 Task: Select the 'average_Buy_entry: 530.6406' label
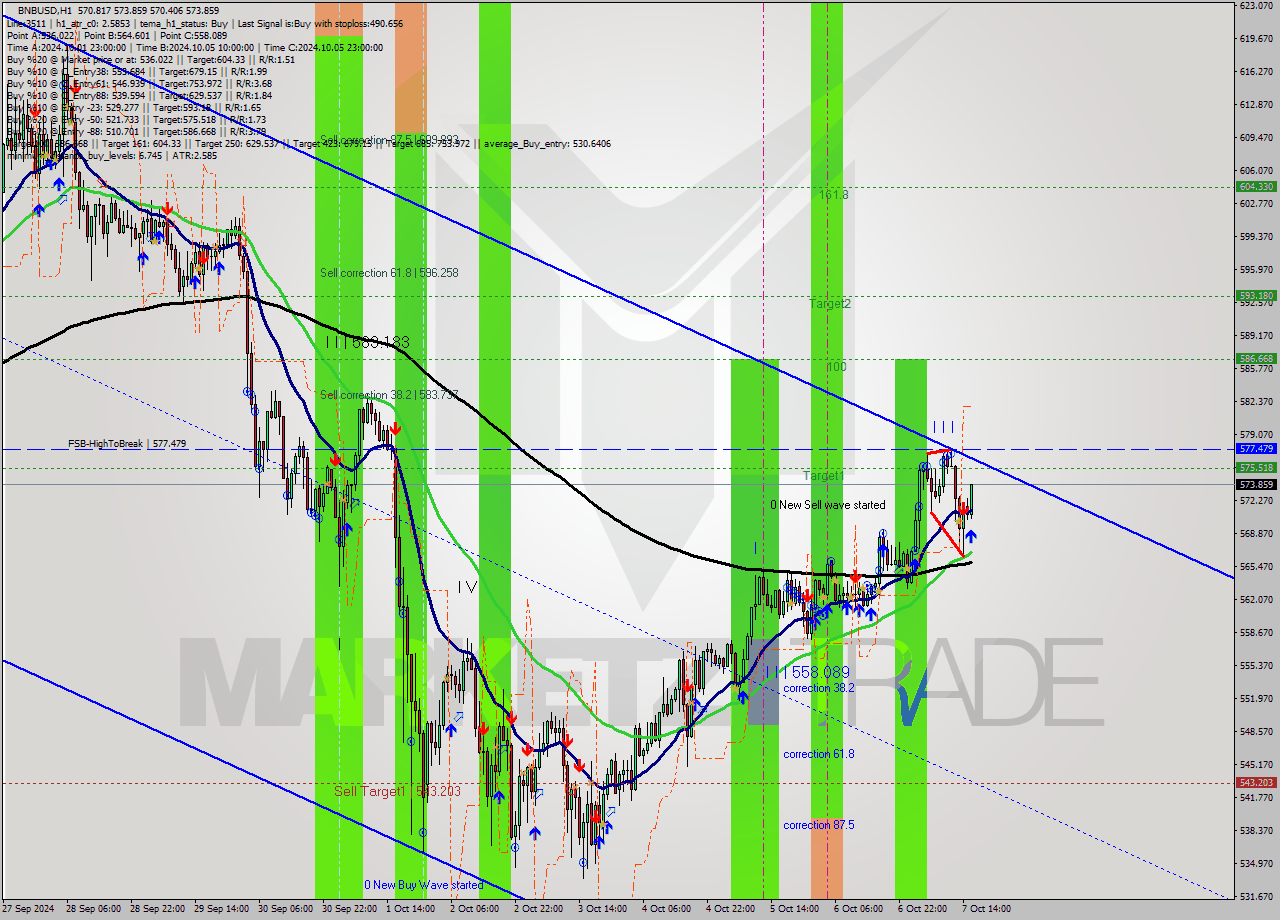(x=545, y=143)
